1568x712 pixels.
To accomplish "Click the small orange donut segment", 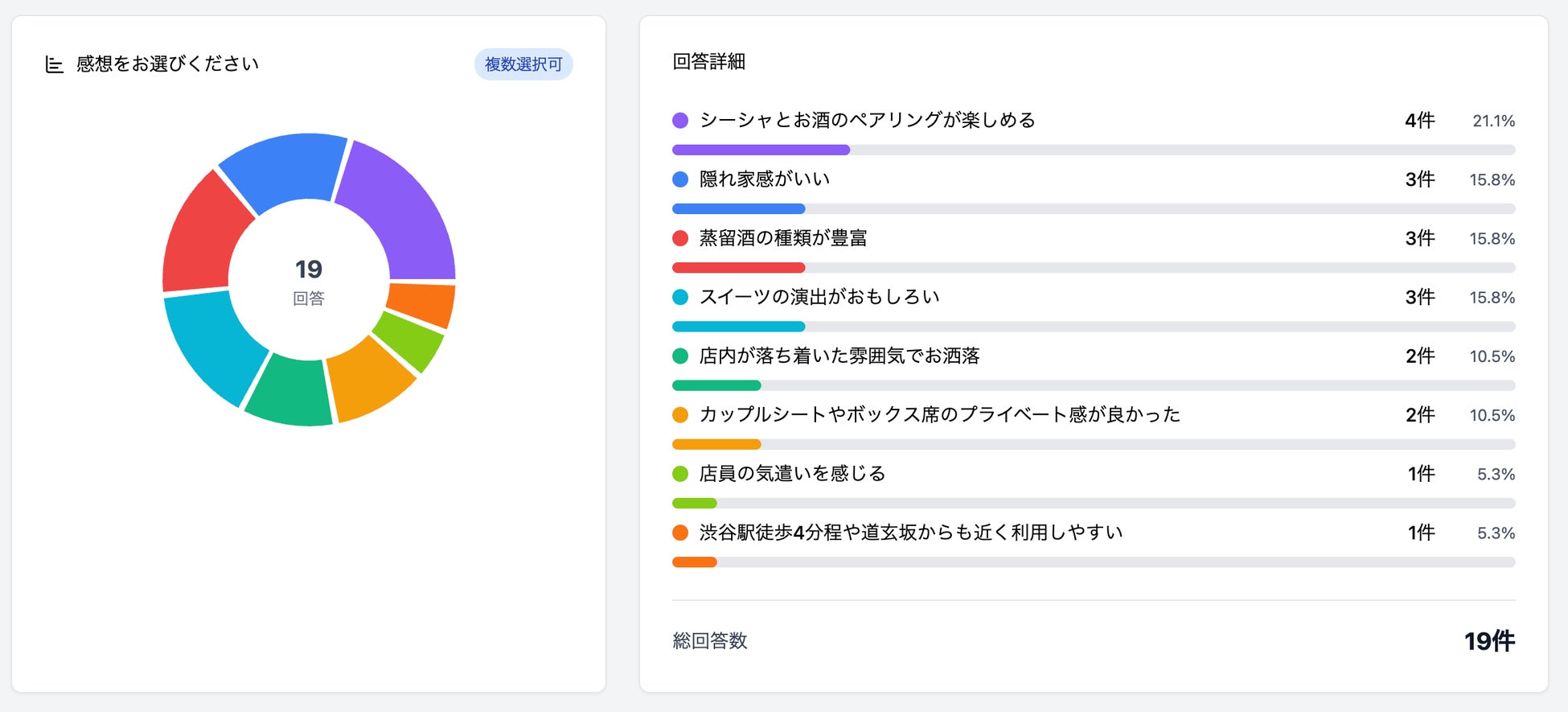I will [421, 304].
